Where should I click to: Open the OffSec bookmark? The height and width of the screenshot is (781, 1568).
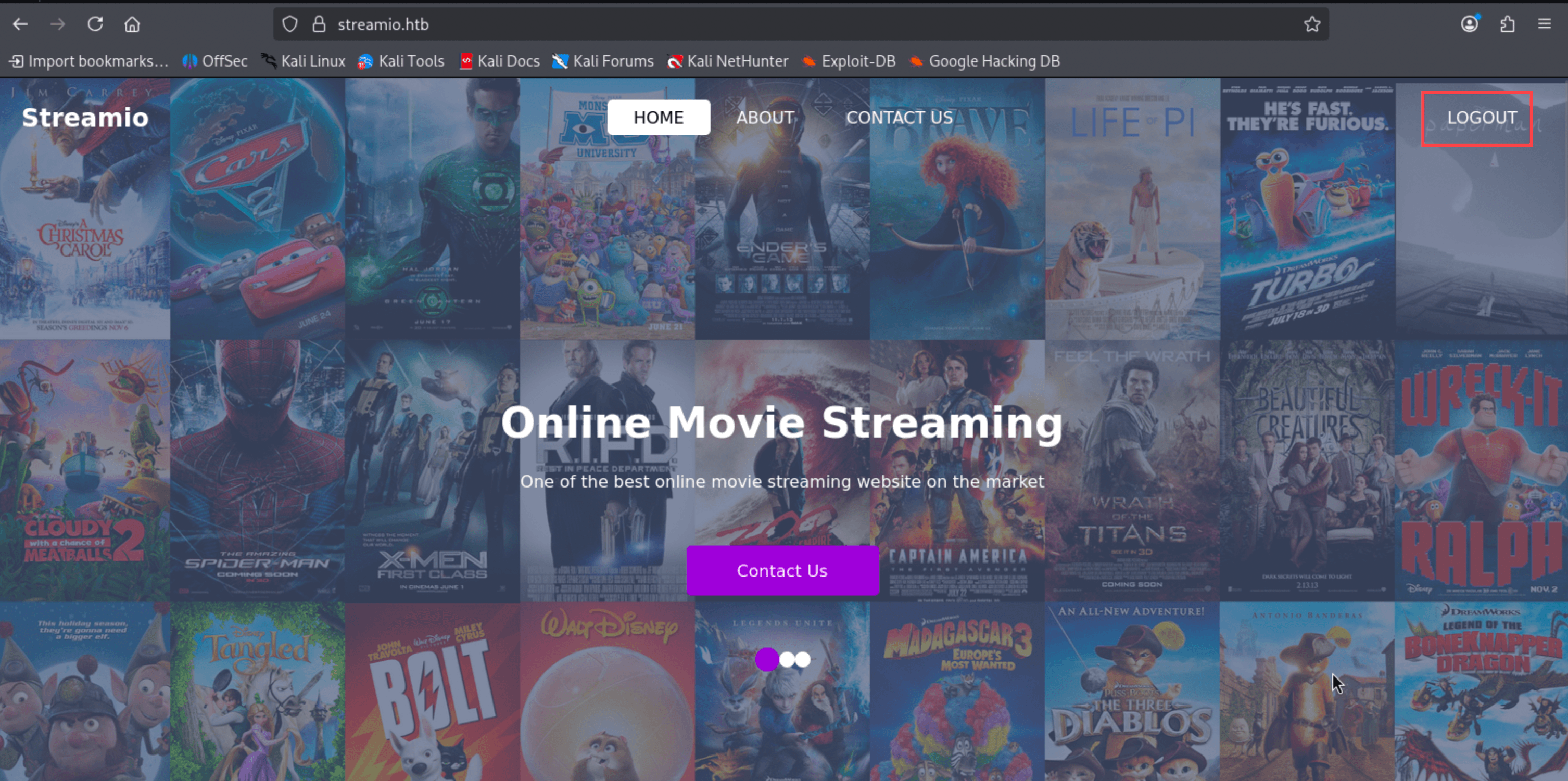(x=215, y=61)
